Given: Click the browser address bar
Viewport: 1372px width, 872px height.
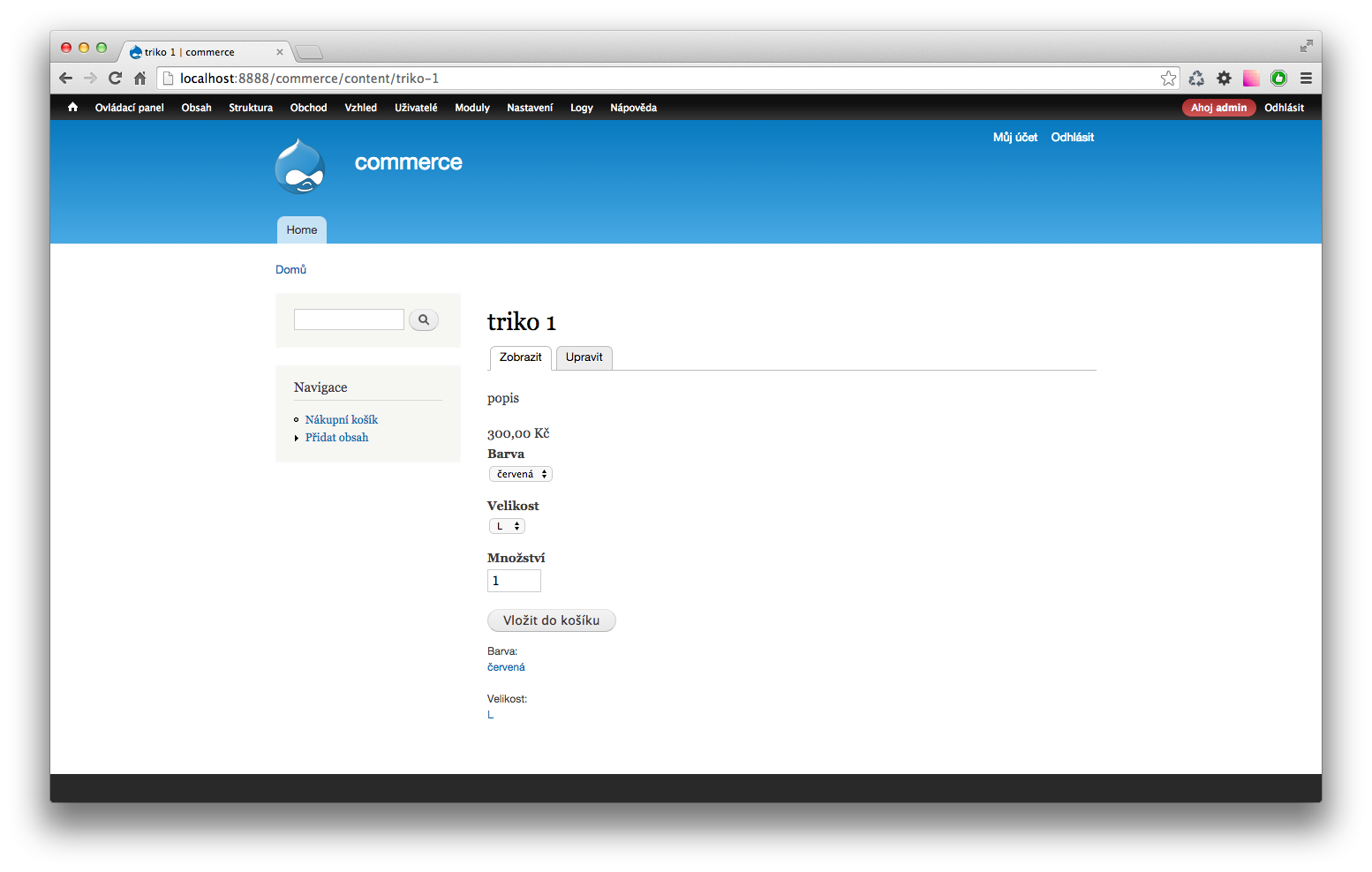Looking at the screenshot, I should (667, 79).
